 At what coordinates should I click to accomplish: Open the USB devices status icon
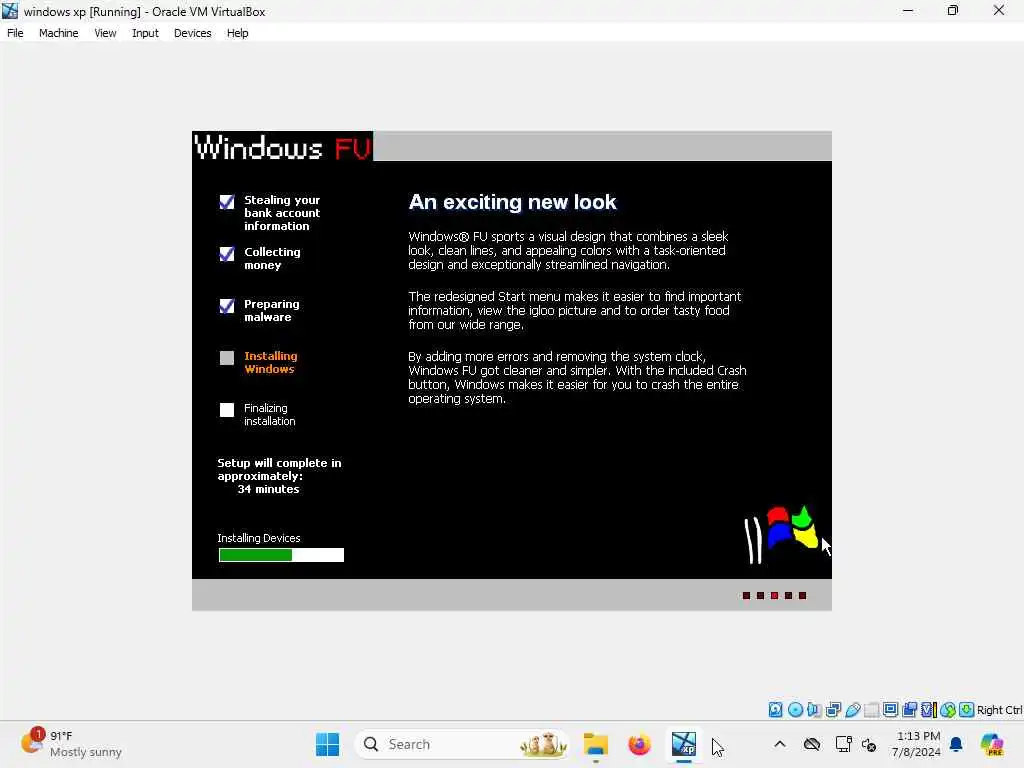click(852, 709)
